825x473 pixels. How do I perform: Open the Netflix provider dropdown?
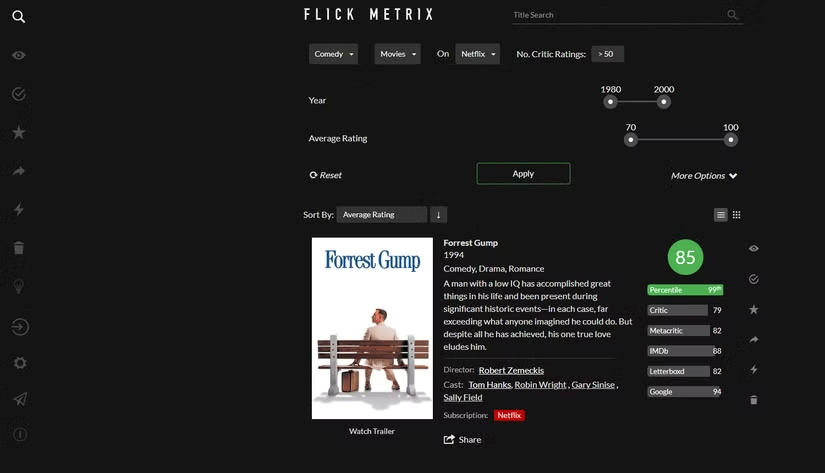point(478,54)
